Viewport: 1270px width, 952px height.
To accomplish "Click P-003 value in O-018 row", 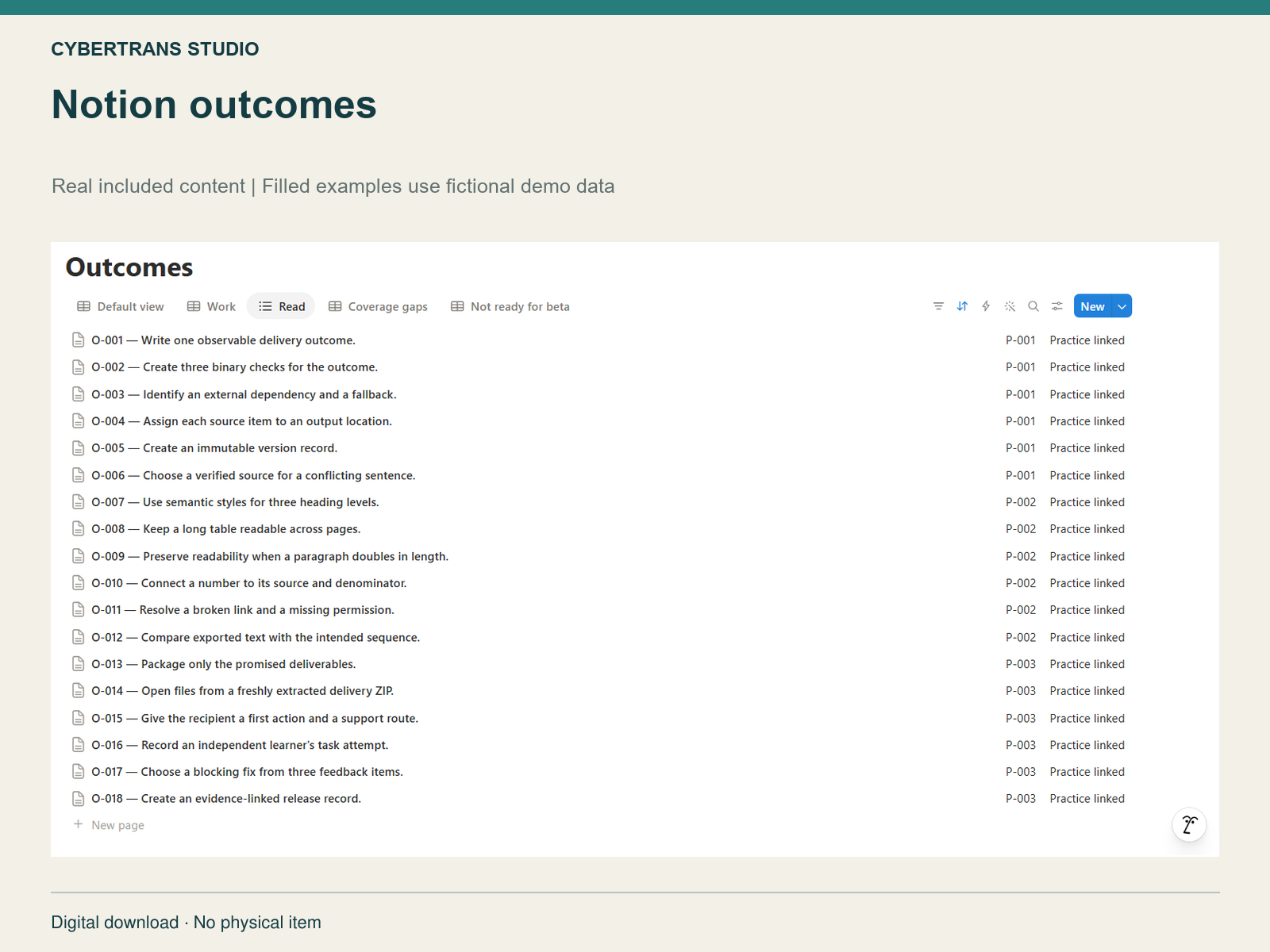I will click(x=1021, y=799).
